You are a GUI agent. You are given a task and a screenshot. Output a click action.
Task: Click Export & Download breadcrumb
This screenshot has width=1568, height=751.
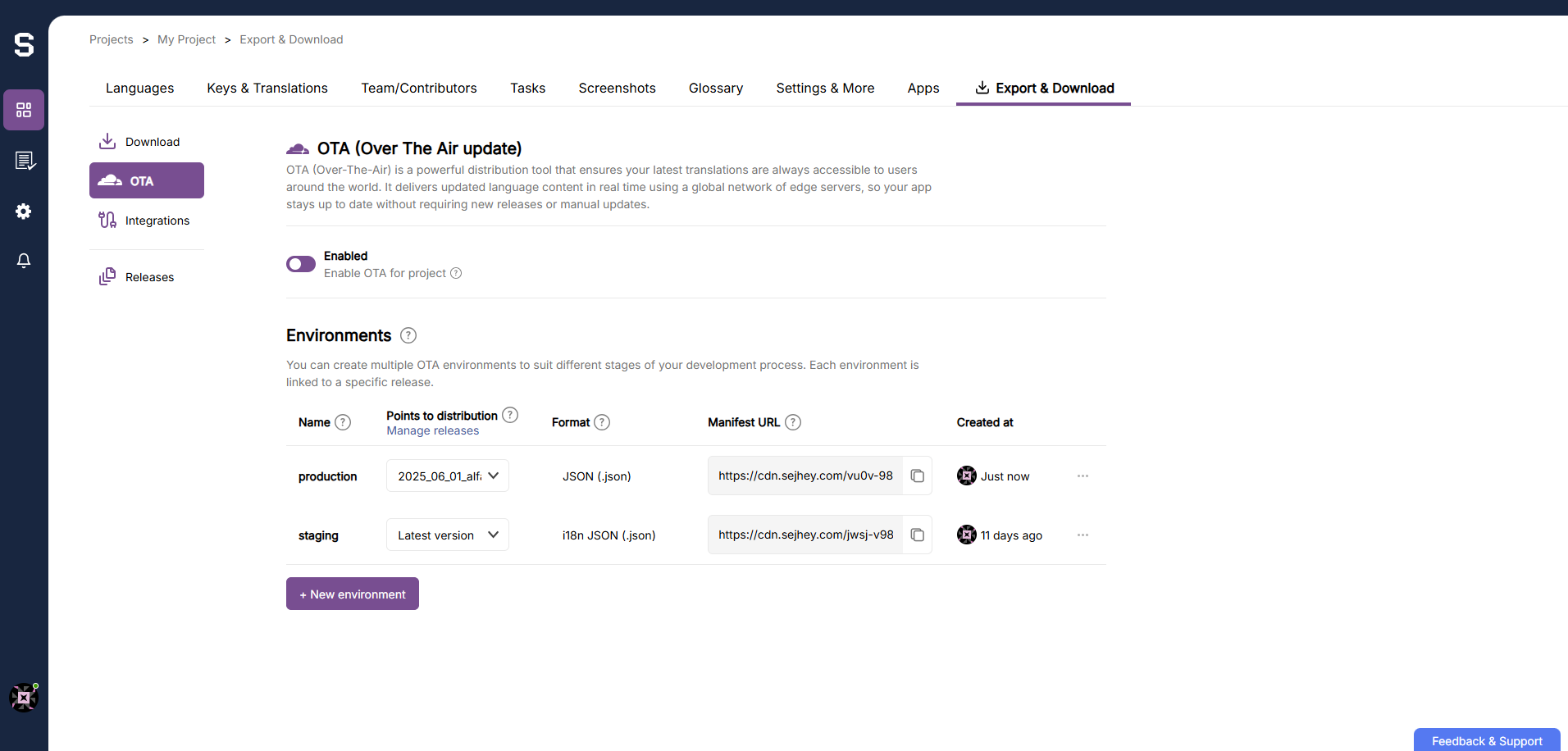pos(291,39)
